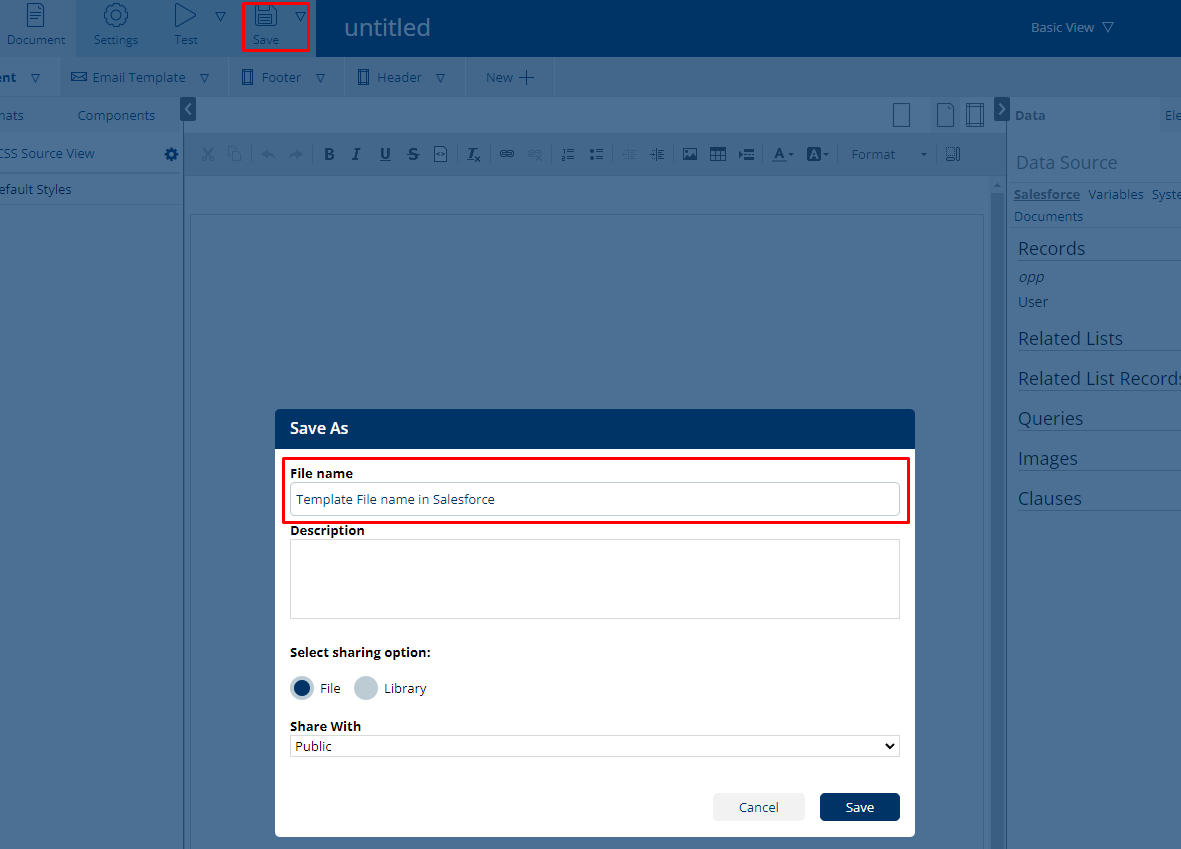Click the Insert Link toolbar icon

(507, 154)
